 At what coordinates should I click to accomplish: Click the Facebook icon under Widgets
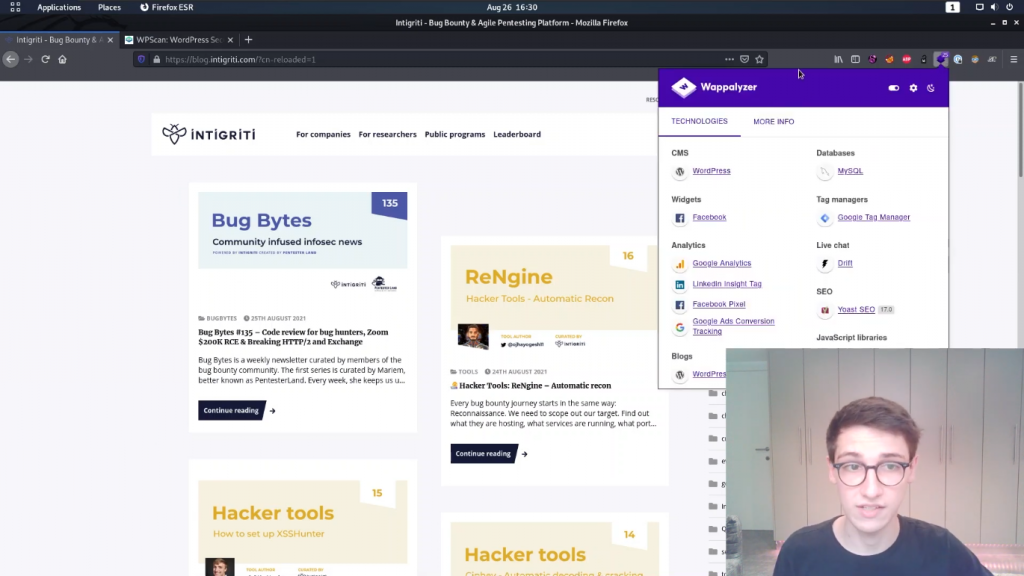(680, 218)
